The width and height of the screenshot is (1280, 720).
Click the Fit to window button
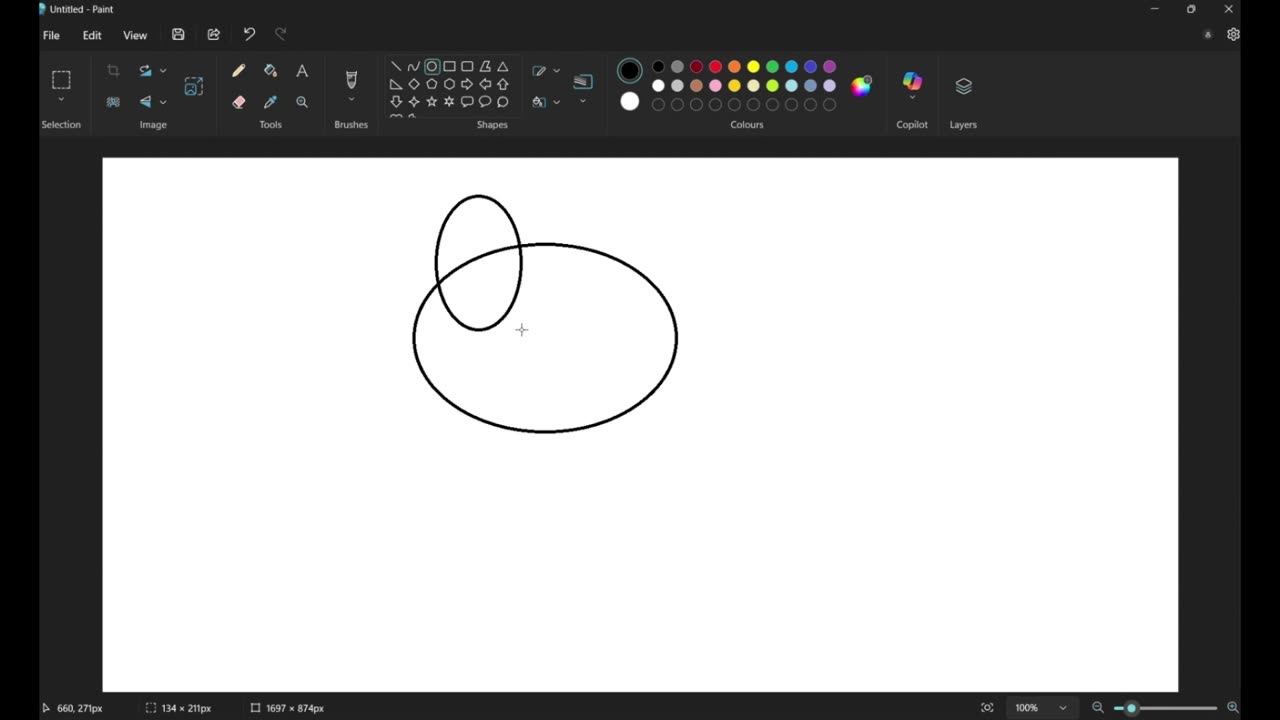coord(987,708)
